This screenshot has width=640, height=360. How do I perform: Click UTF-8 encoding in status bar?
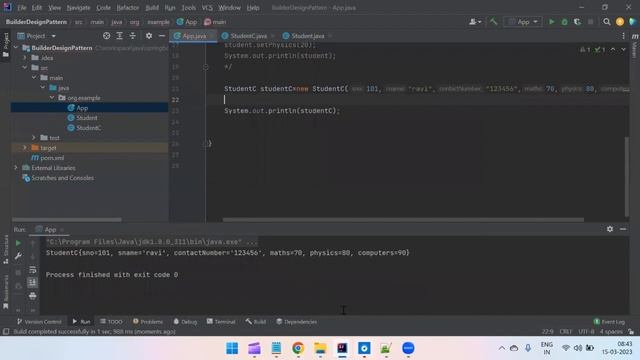tap(586, 331)
